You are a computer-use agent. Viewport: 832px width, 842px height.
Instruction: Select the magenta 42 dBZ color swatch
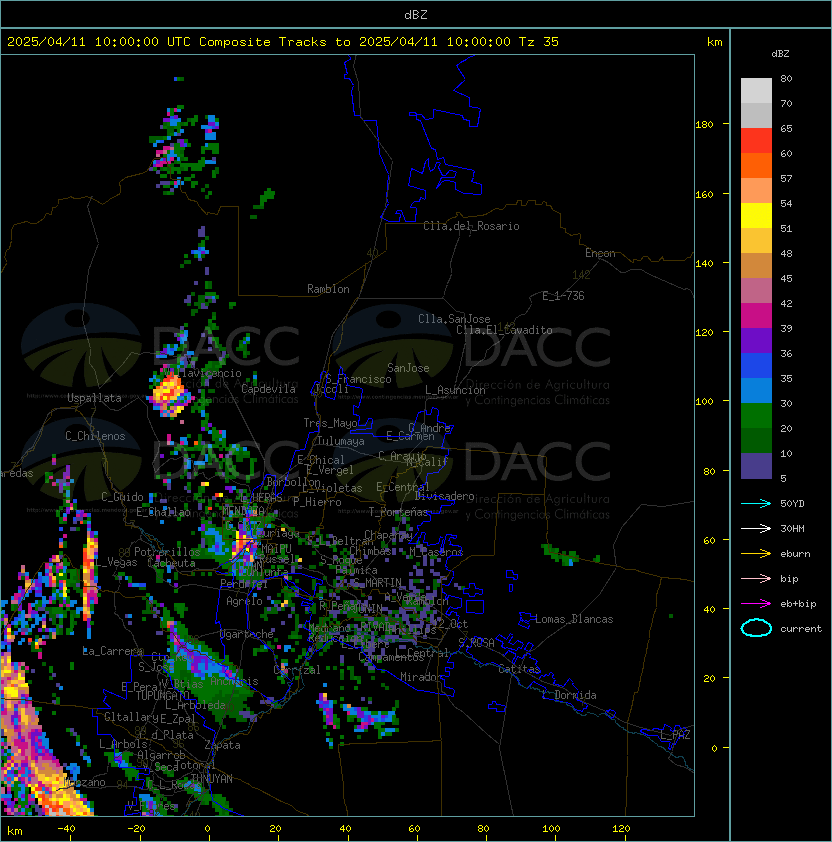(x=756, y=315)
